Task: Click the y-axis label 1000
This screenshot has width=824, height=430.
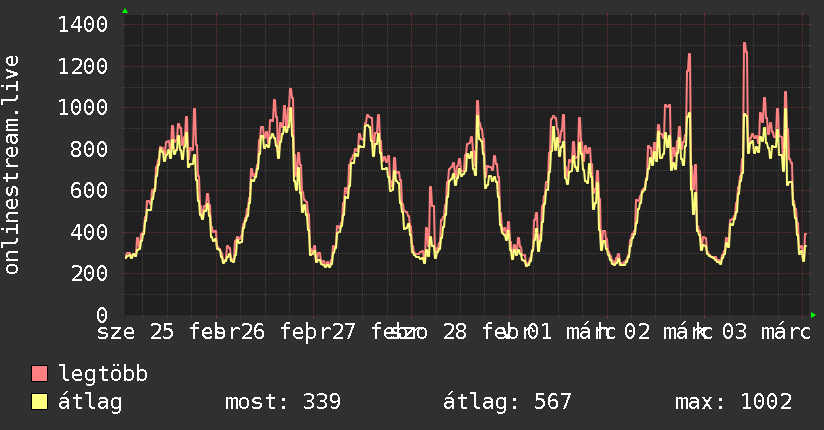Action: pyautogui.click(x=83, y=108)
